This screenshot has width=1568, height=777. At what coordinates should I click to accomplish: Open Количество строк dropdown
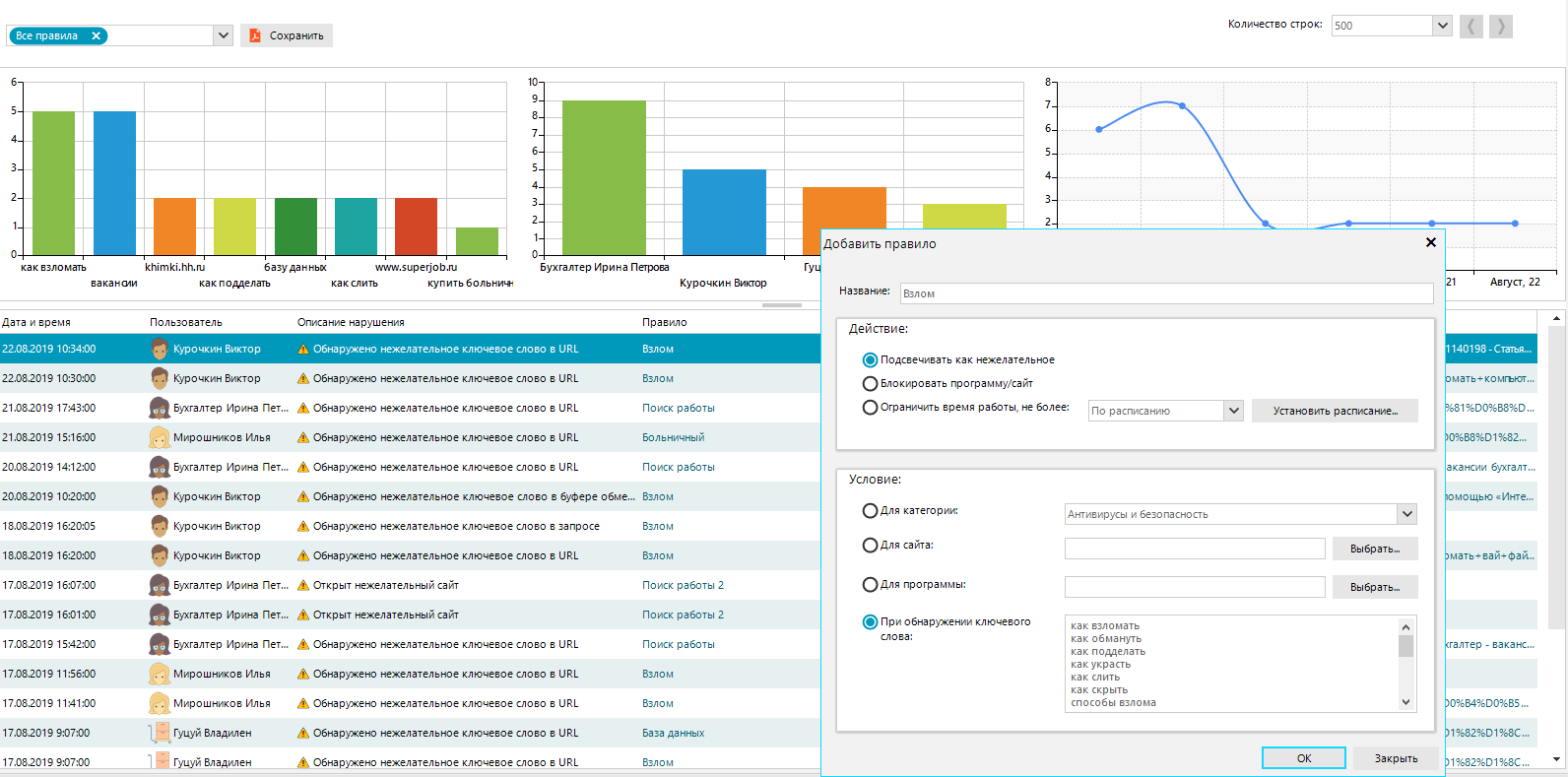click(x=1443, y=26)
